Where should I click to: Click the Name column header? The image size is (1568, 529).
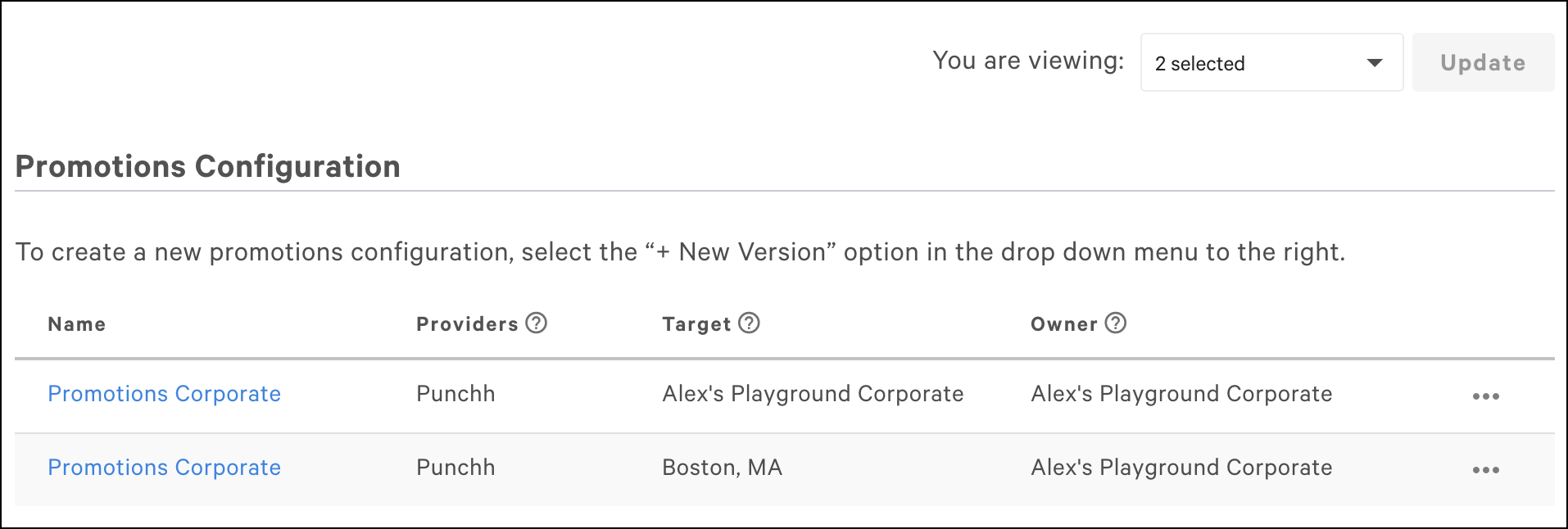[x=76, y=324]
